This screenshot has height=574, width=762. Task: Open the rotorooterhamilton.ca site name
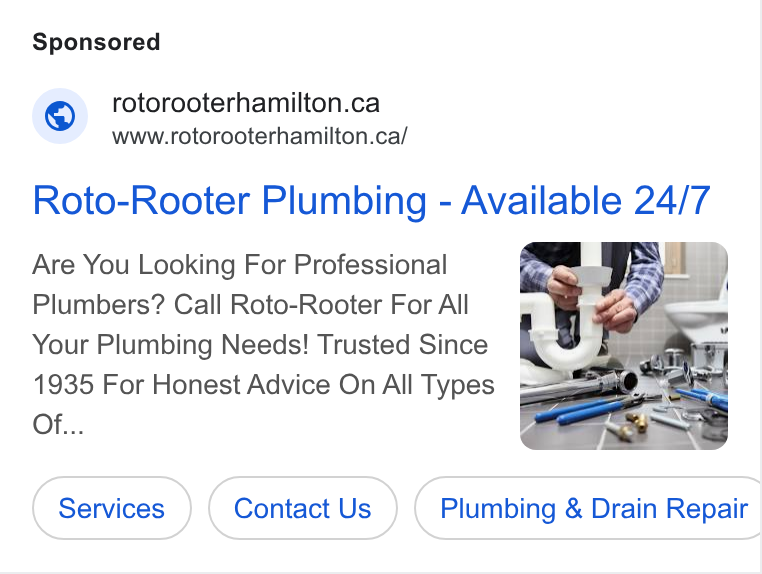(x=245, y=103)
